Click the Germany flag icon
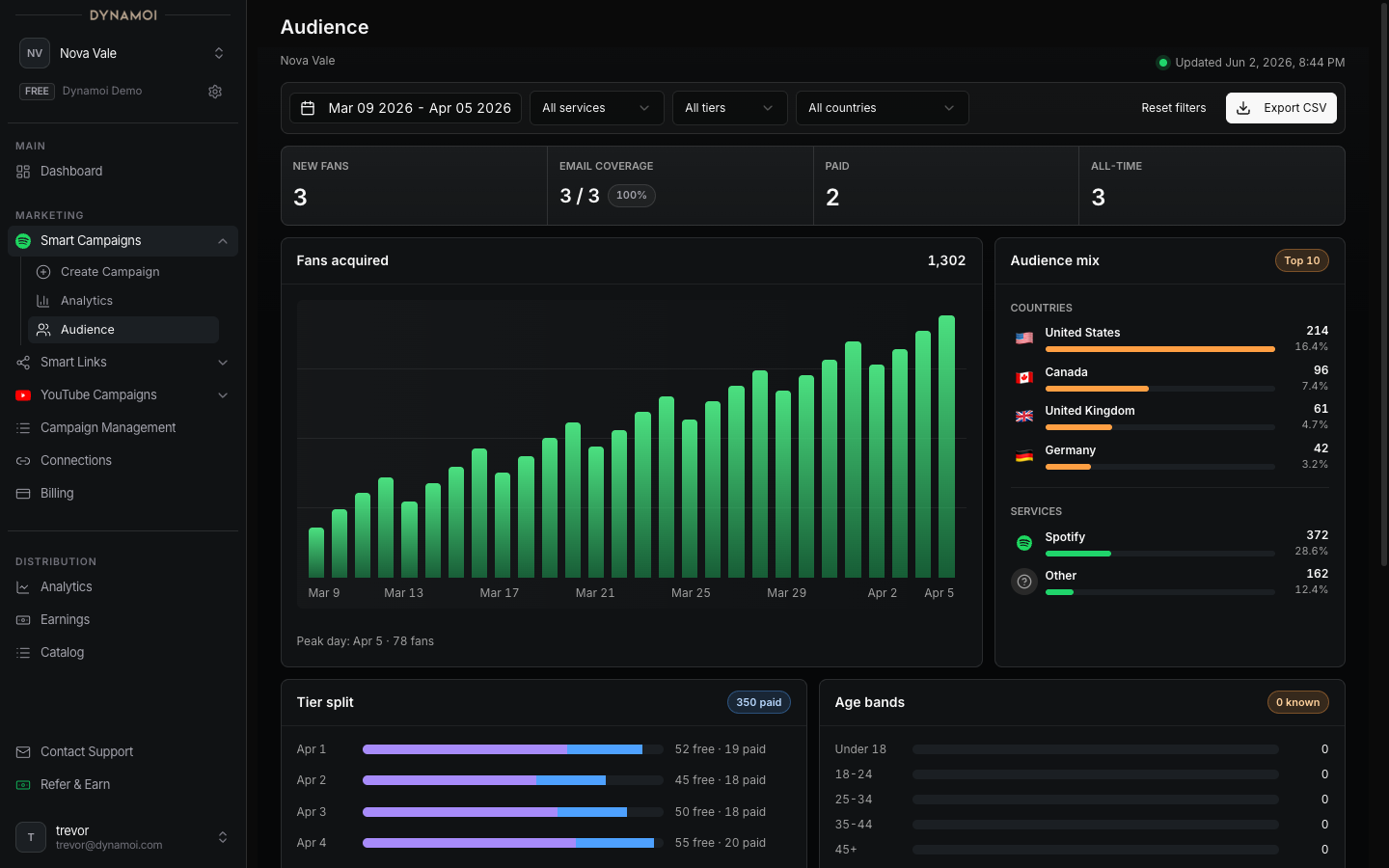Viewport: 1389px width, 868px height. [1024, 455]
